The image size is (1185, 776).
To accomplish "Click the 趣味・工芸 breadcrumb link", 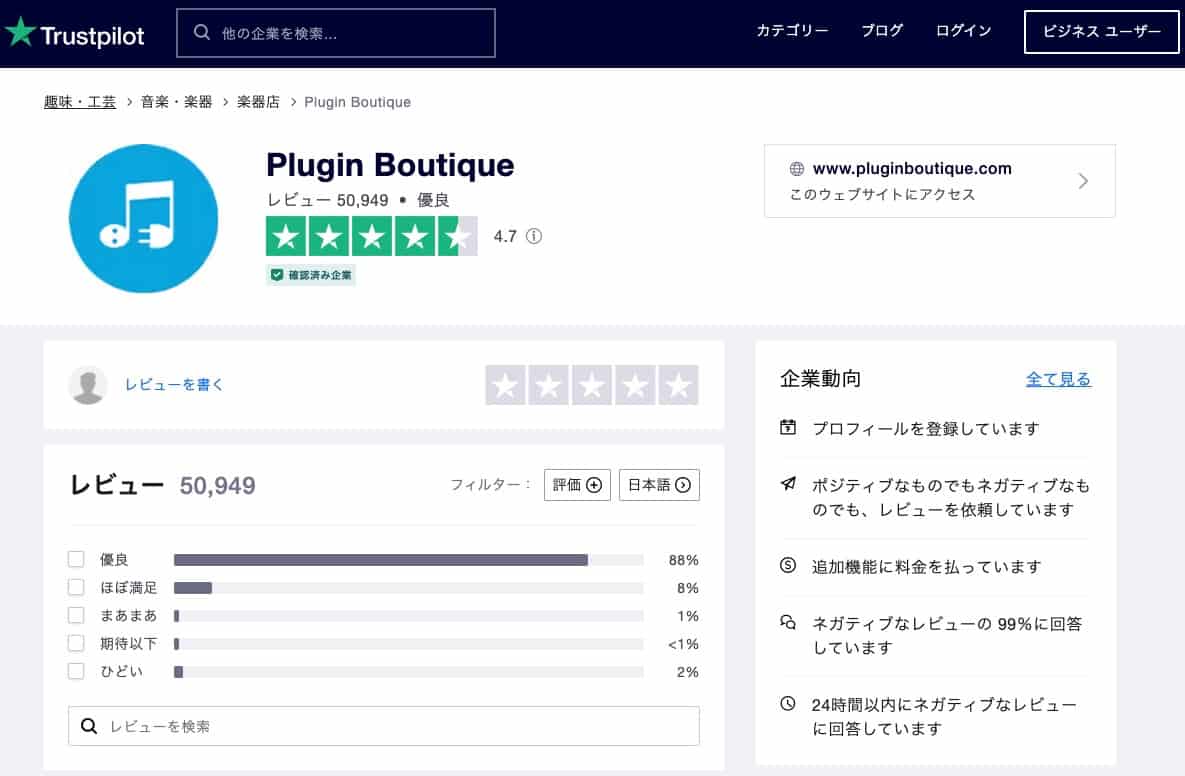I will 80,102.
